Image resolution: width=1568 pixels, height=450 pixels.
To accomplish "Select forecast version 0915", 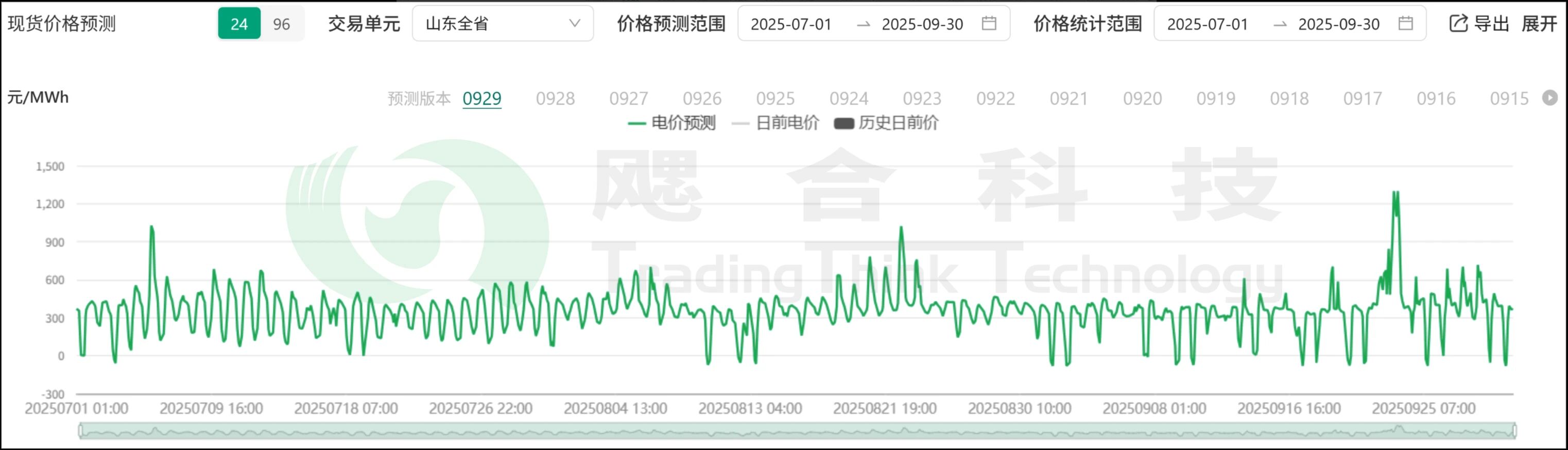I will click(x=1509, y=98).
